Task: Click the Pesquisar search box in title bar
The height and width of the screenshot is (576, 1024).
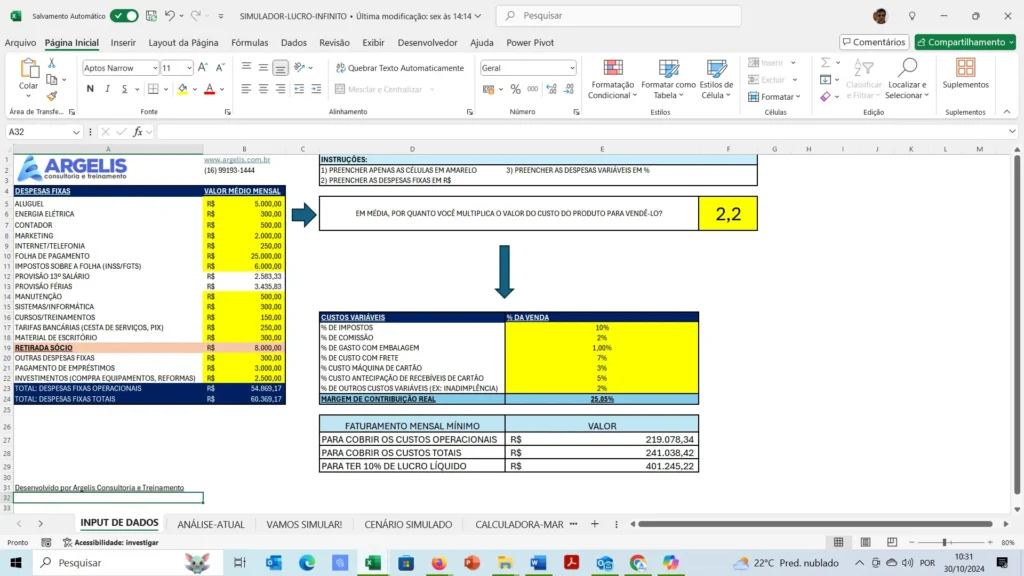Action: coord(618,16)
